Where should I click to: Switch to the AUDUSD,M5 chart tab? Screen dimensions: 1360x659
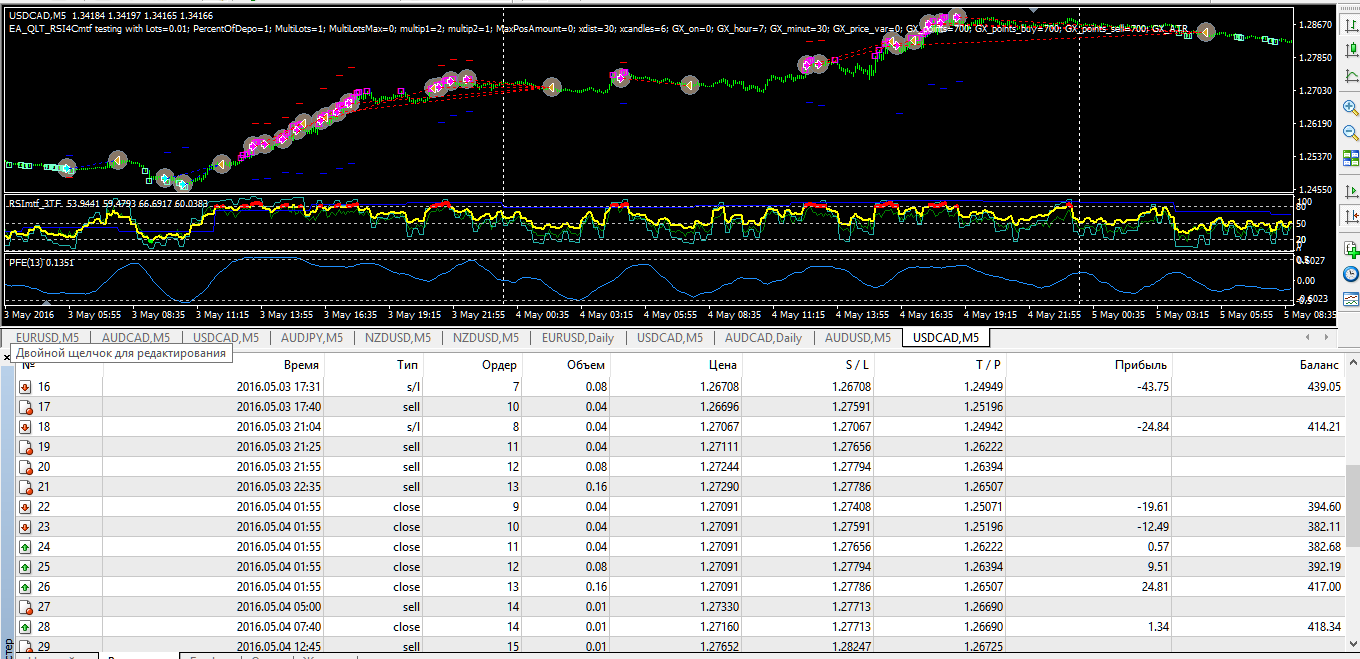click(x=858, y=338)
